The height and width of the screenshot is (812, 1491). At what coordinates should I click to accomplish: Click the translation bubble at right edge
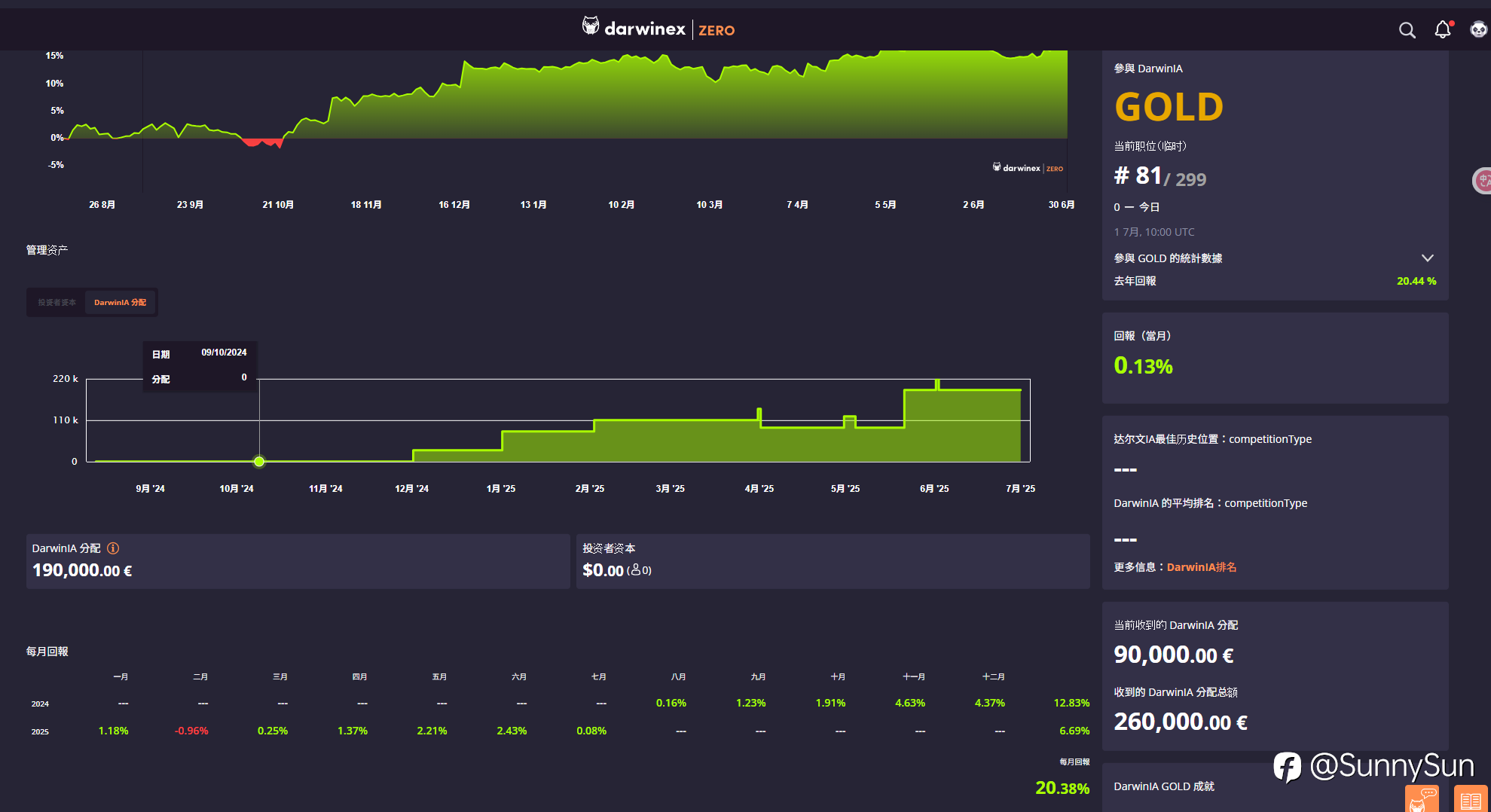(x=1483, y=180)
